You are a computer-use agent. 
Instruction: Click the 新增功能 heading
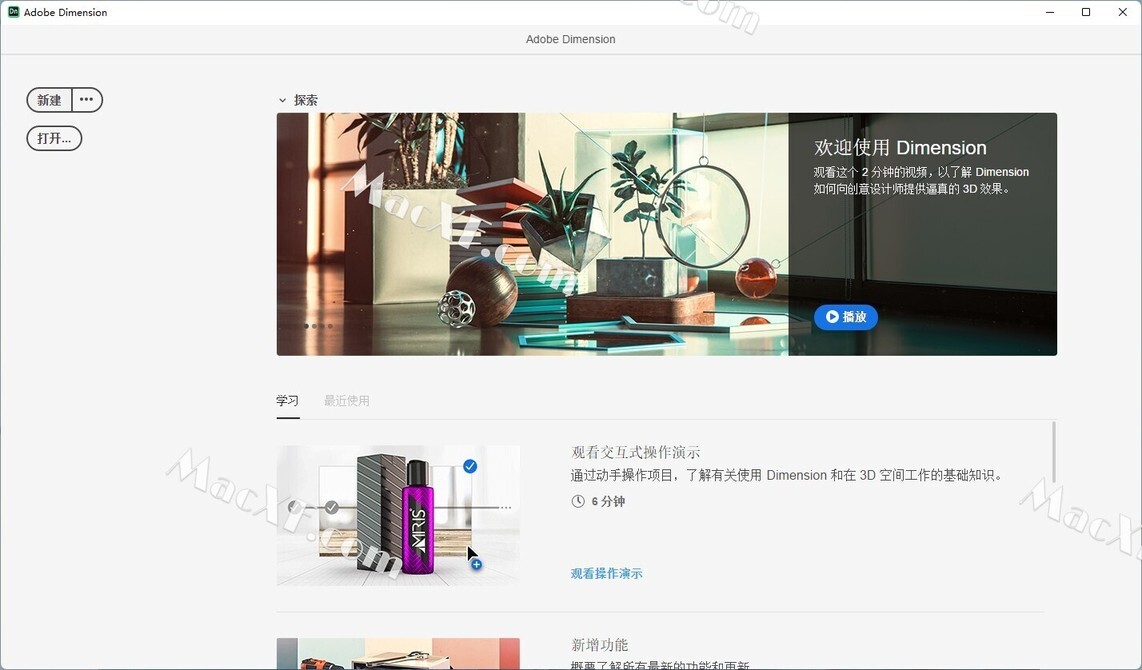(x=599, y=645)
